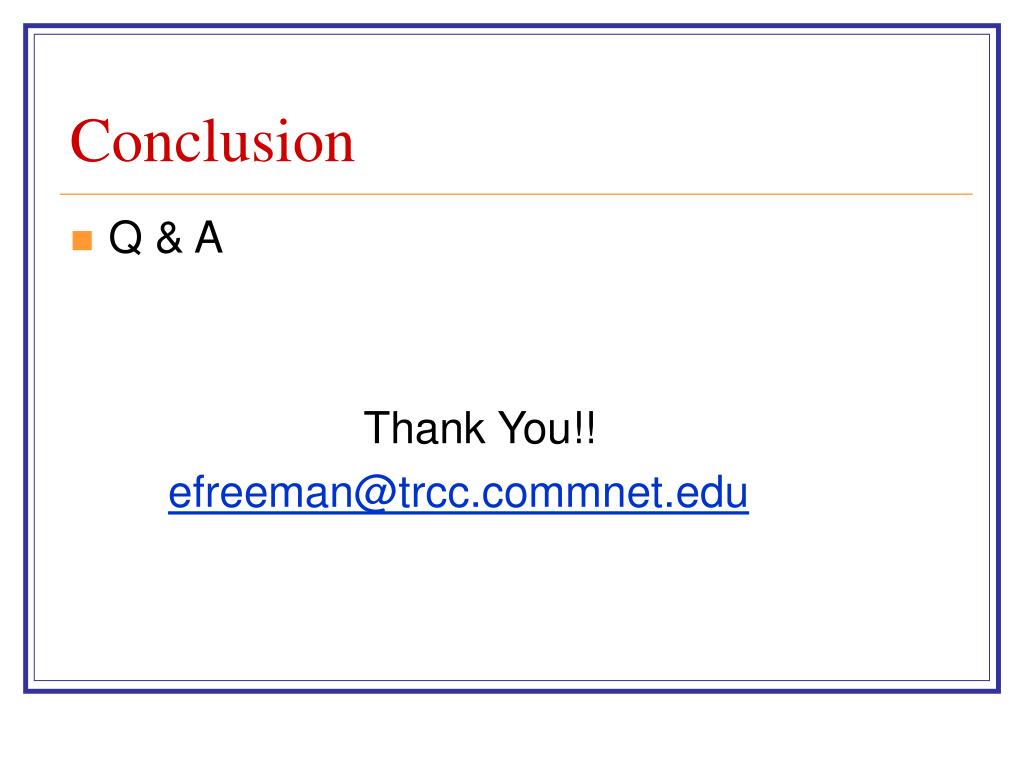Click the Thank You!! text line
Image resolution: width=1024 pixels, height=768 pixels.
(x=479, y=428)
